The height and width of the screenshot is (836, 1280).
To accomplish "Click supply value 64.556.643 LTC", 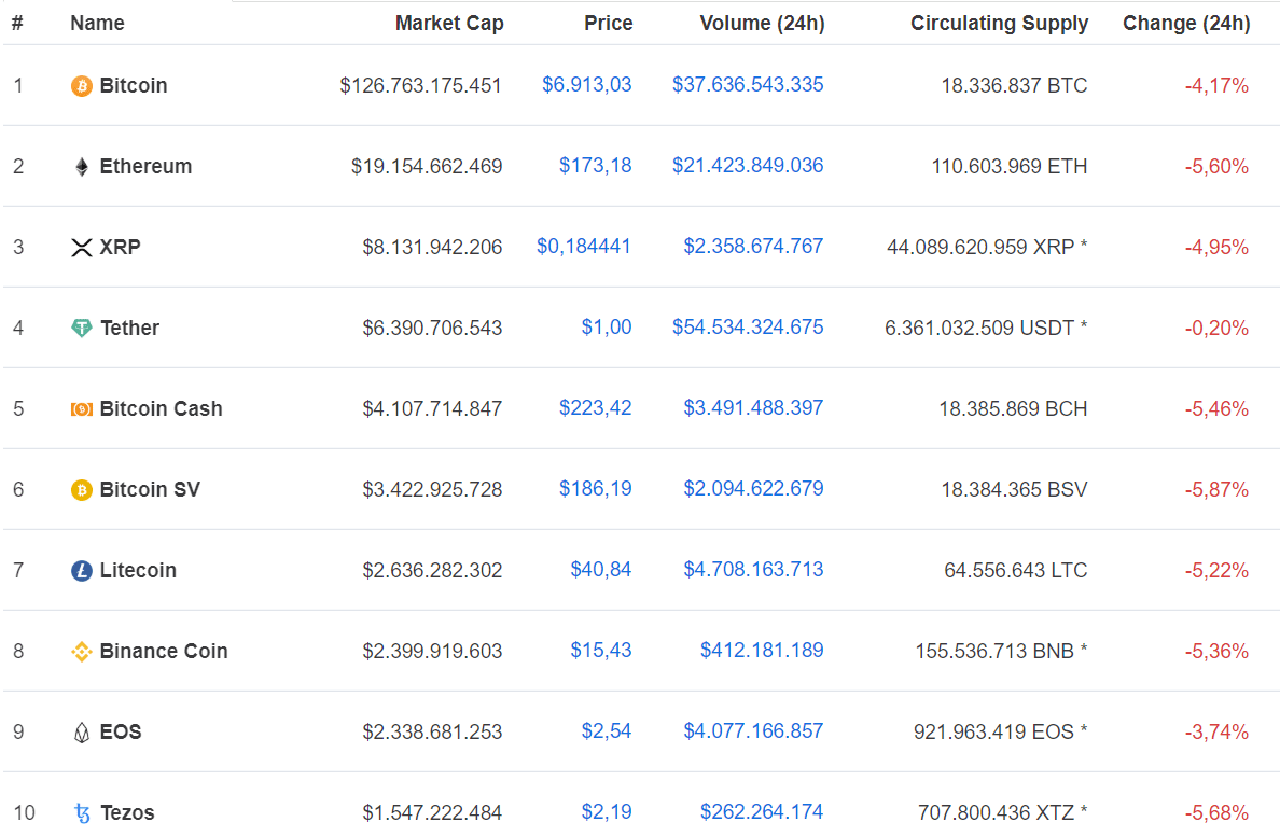I will point(1016,570).
